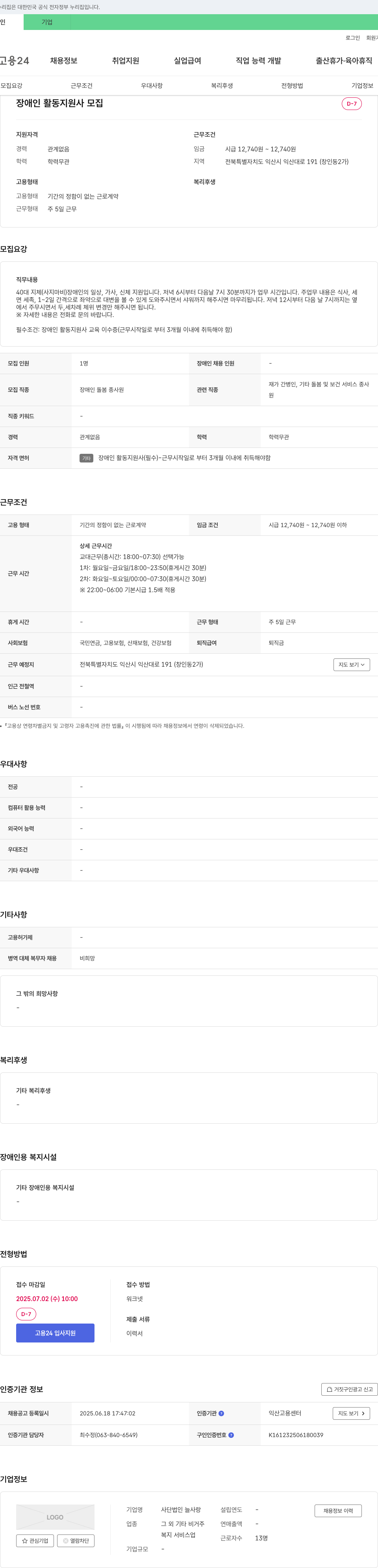This screenshot has height=1568, width=378.
Task: Open the 출산휴가·육아휴직 menu
Action: (x=344, y=61)
